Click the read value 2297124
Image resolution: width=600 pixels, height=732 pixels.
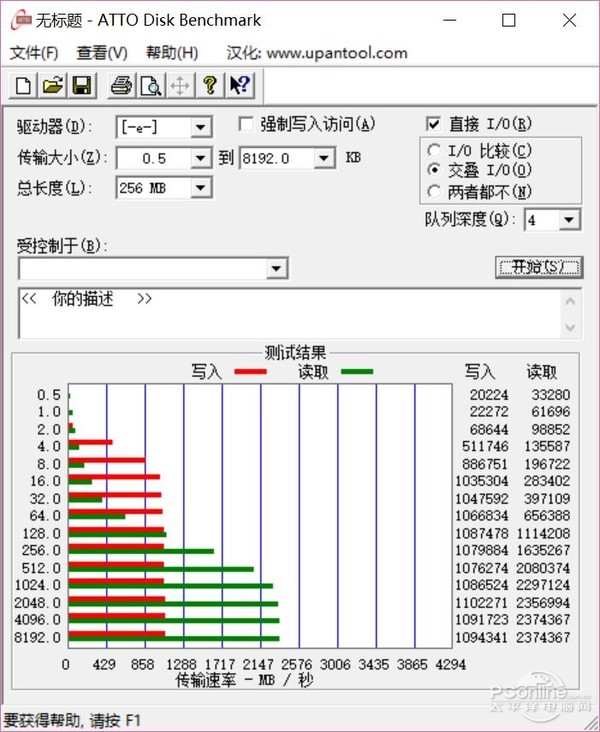pos(543,584)
